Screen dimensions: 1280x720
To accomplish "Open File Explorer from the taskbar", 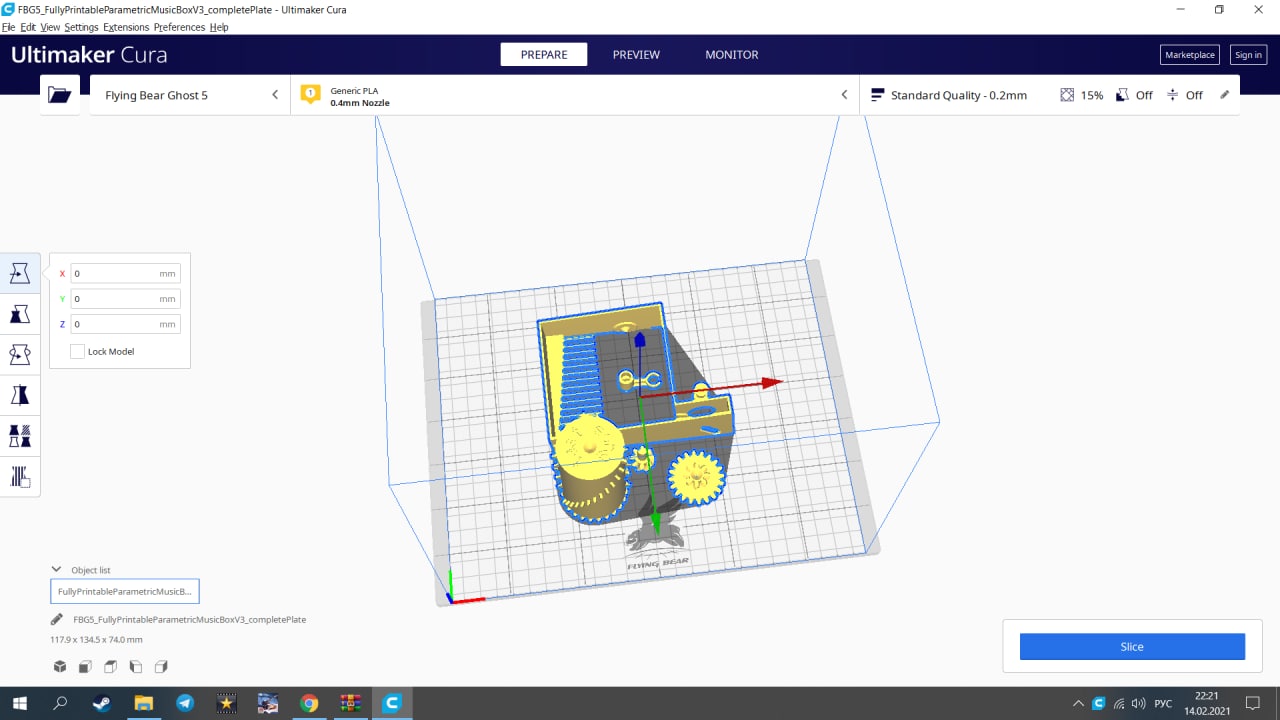I will [x=143, y=703].
